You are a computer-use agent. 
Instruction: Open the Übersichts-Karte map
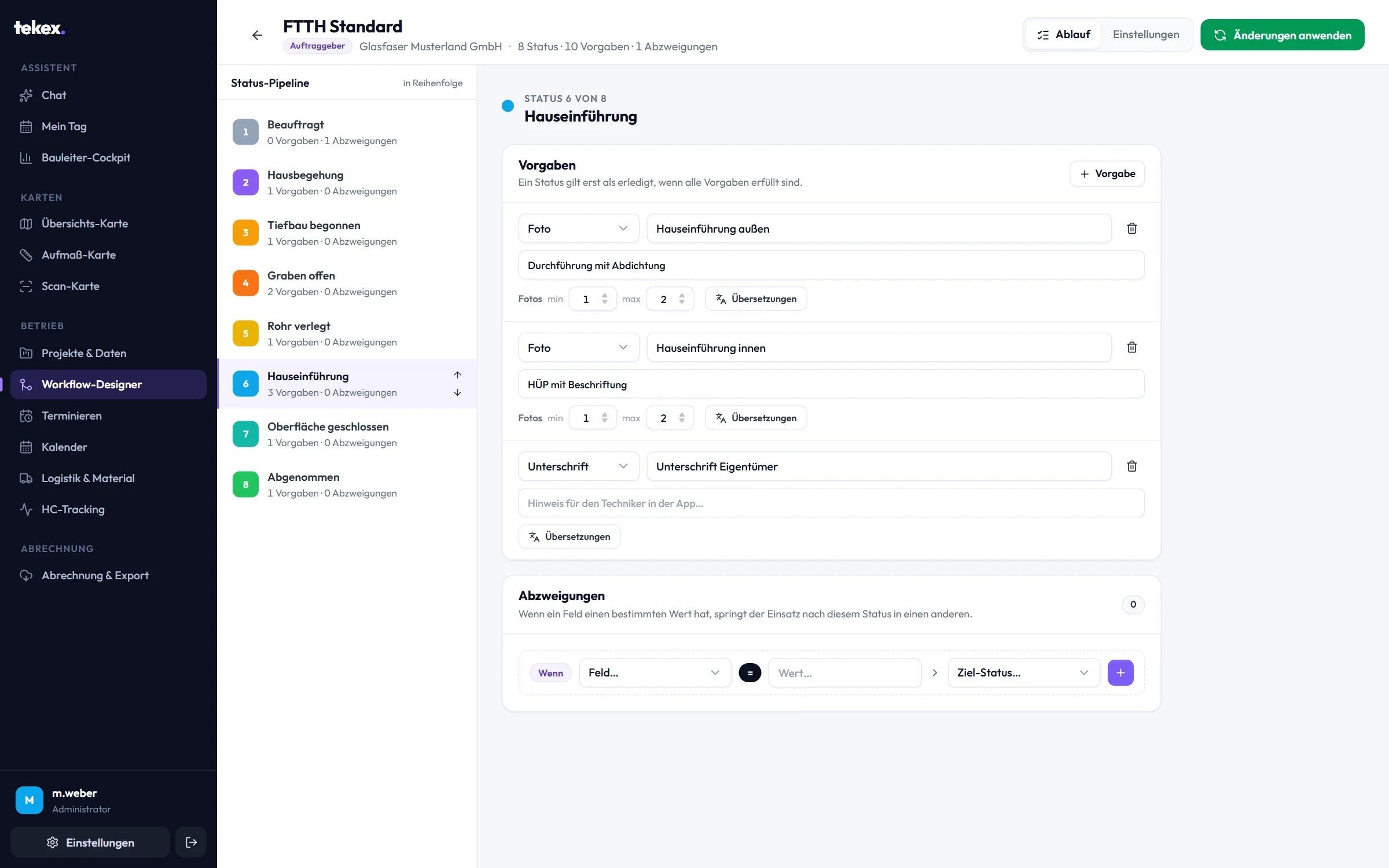point(108,223)
